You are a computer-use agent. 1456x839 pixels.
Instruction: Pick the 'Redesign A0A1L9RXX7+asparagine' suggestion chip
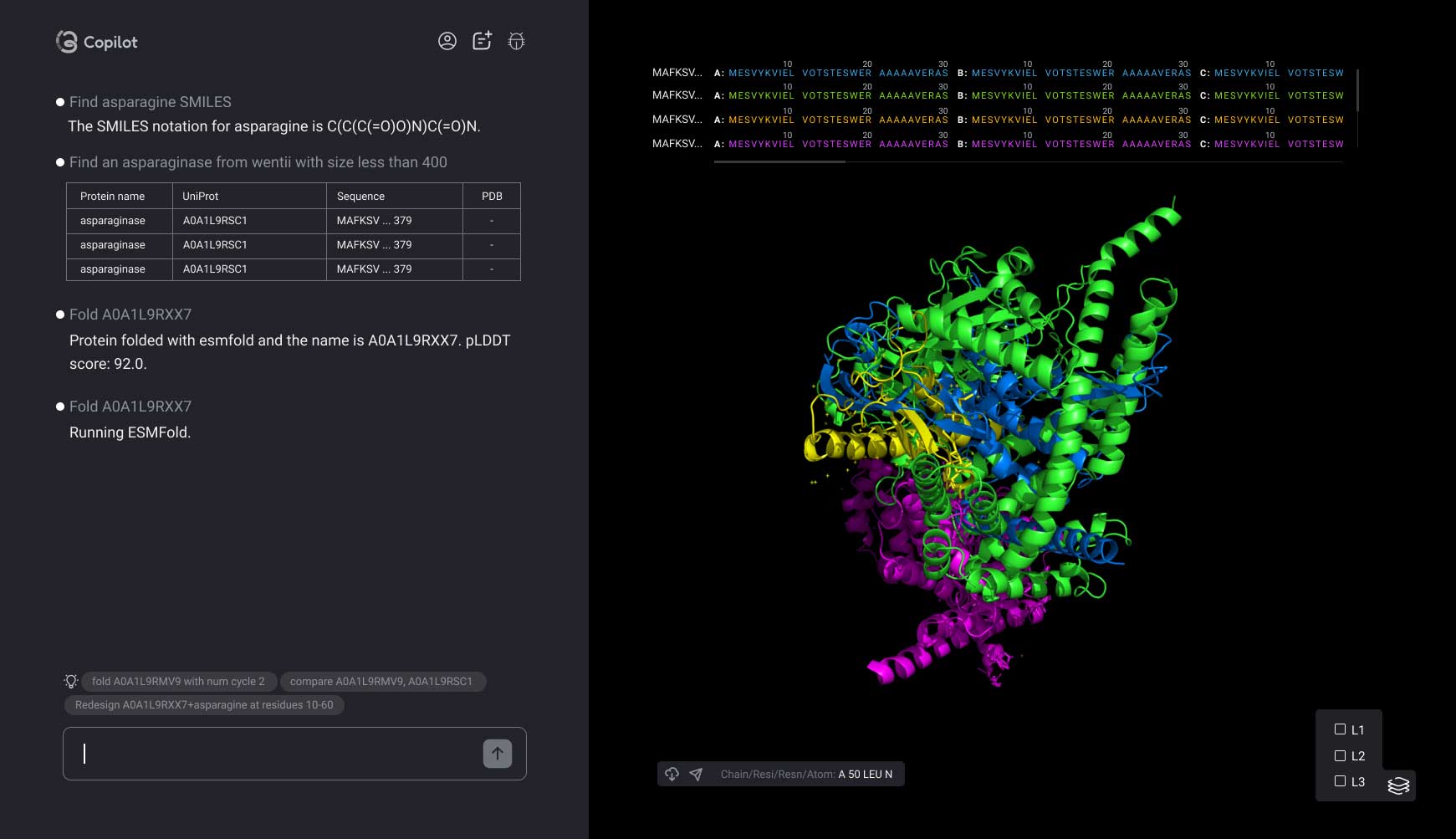(x=204, y=705)
